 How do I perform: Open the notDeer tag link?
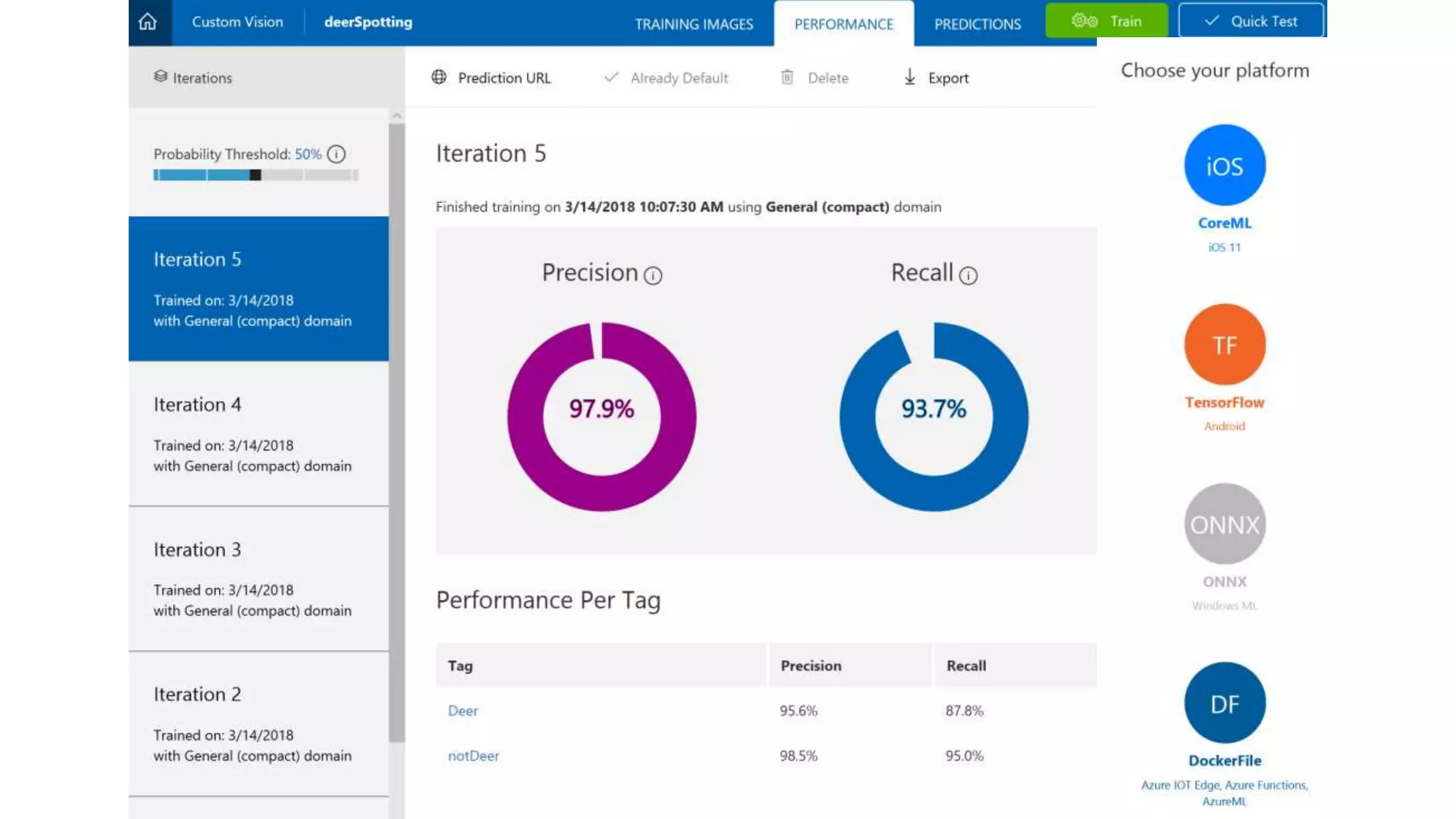pyautogui.click(x=473, y=756)
